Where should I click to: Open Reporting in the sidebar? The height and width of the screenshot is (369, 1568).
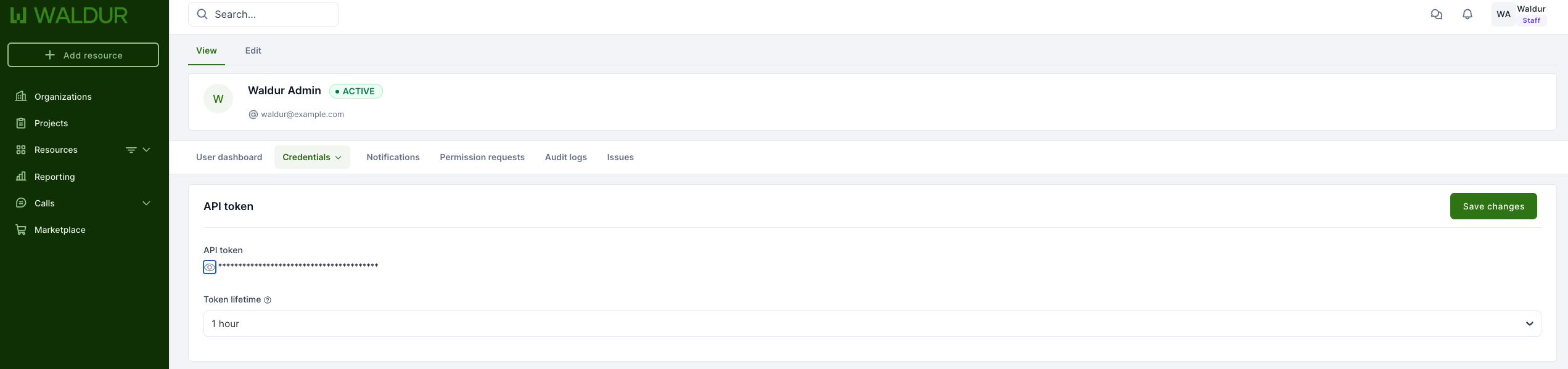click(54, 177)
